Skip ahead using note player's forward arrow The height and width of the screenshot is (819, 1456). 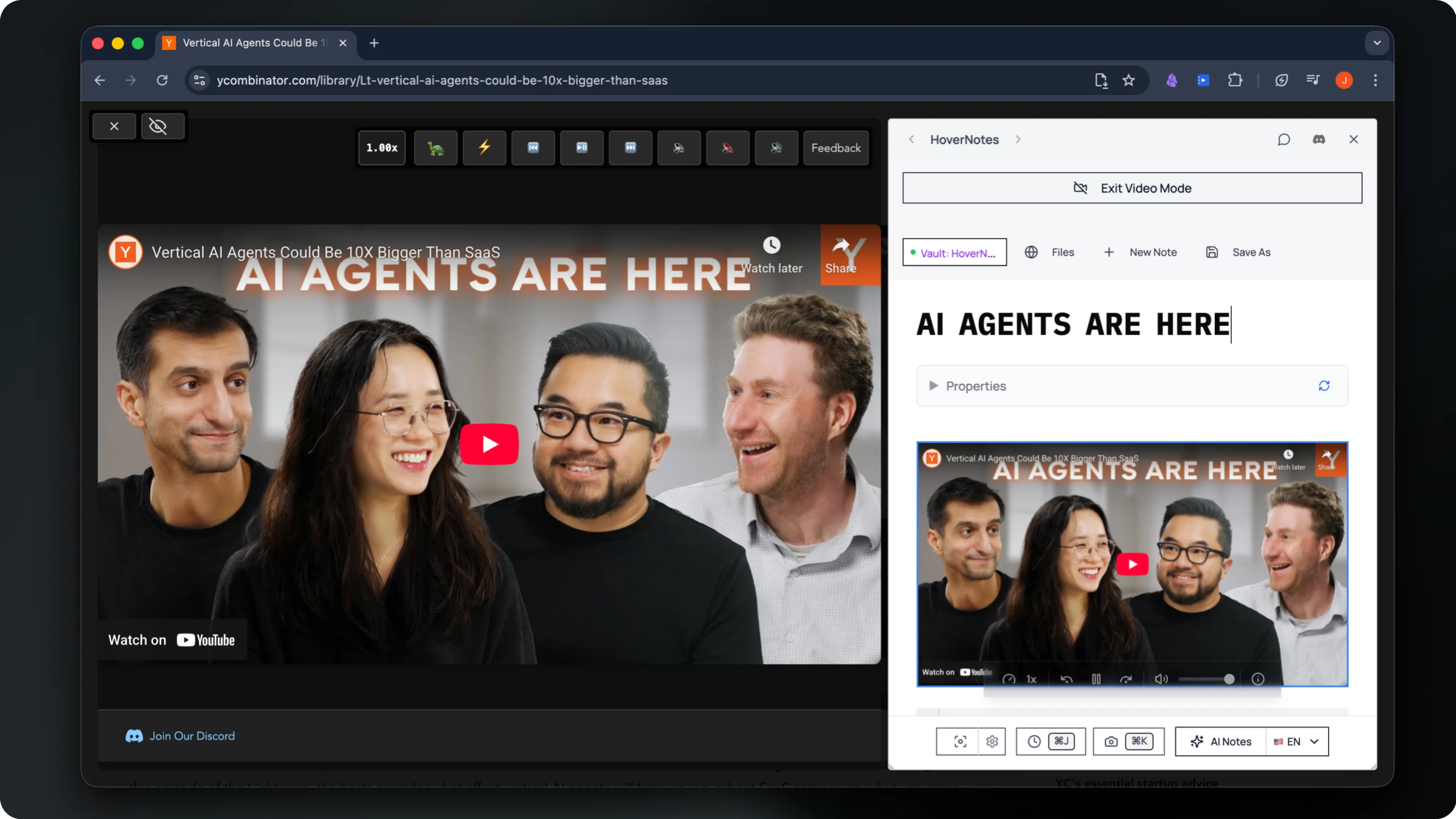pyautogui.click(x=1126, y=679)
